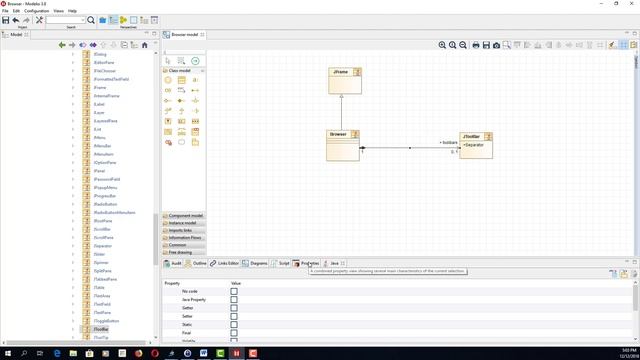Open Edge browser from taskbar
This screenshot has height=360, width=640.
click(x=57, y=353)
